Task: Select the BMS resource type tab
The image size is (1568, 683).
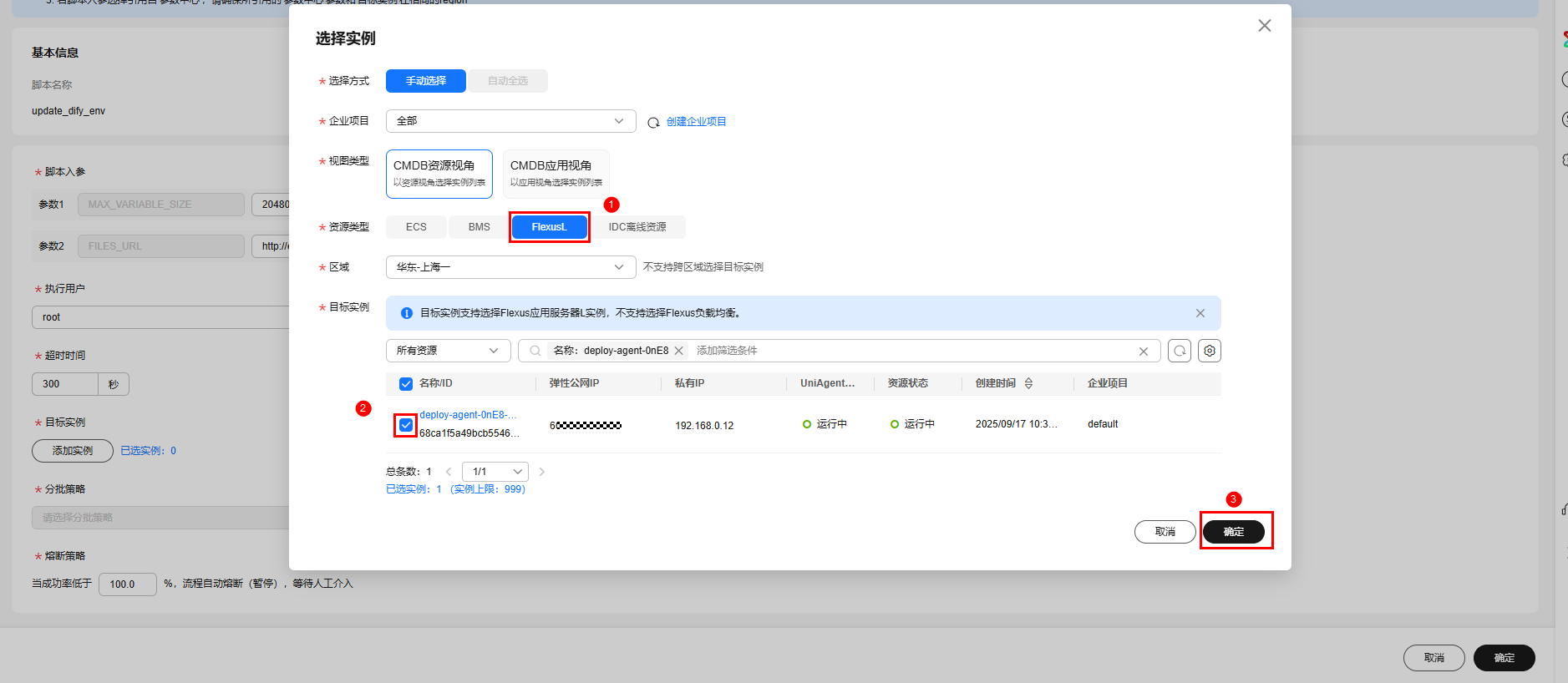Action: 480,227
